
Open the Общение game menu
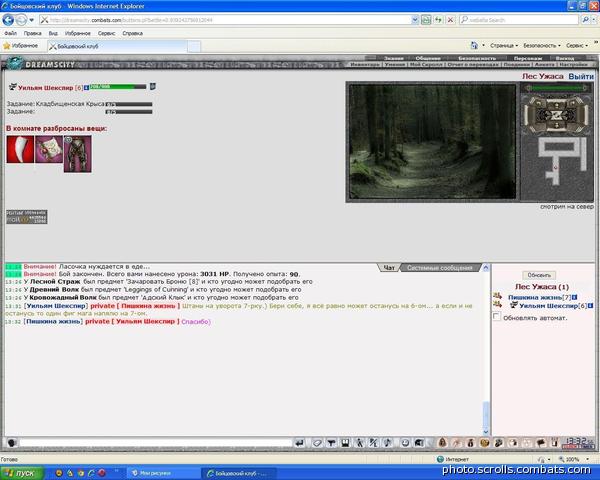[x=428, y=58]
